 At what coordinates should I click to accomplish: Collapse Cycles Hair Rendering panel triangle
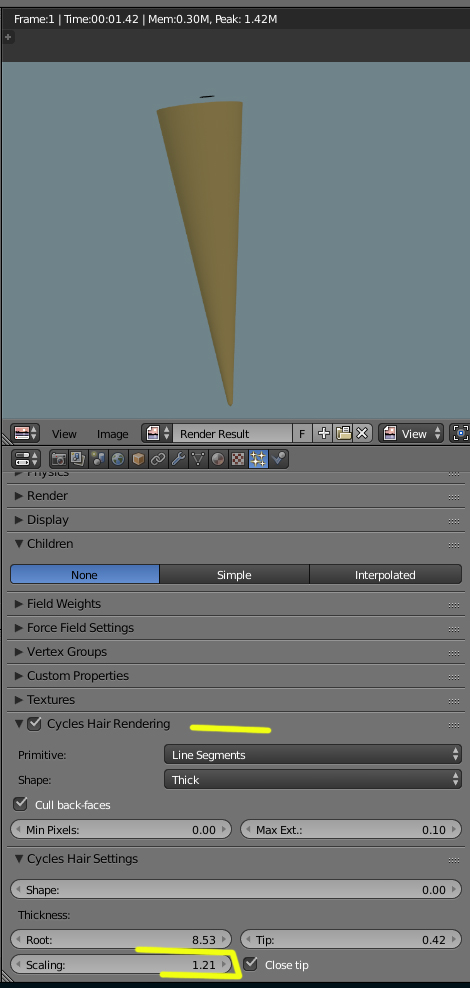(x=19, y=724)
